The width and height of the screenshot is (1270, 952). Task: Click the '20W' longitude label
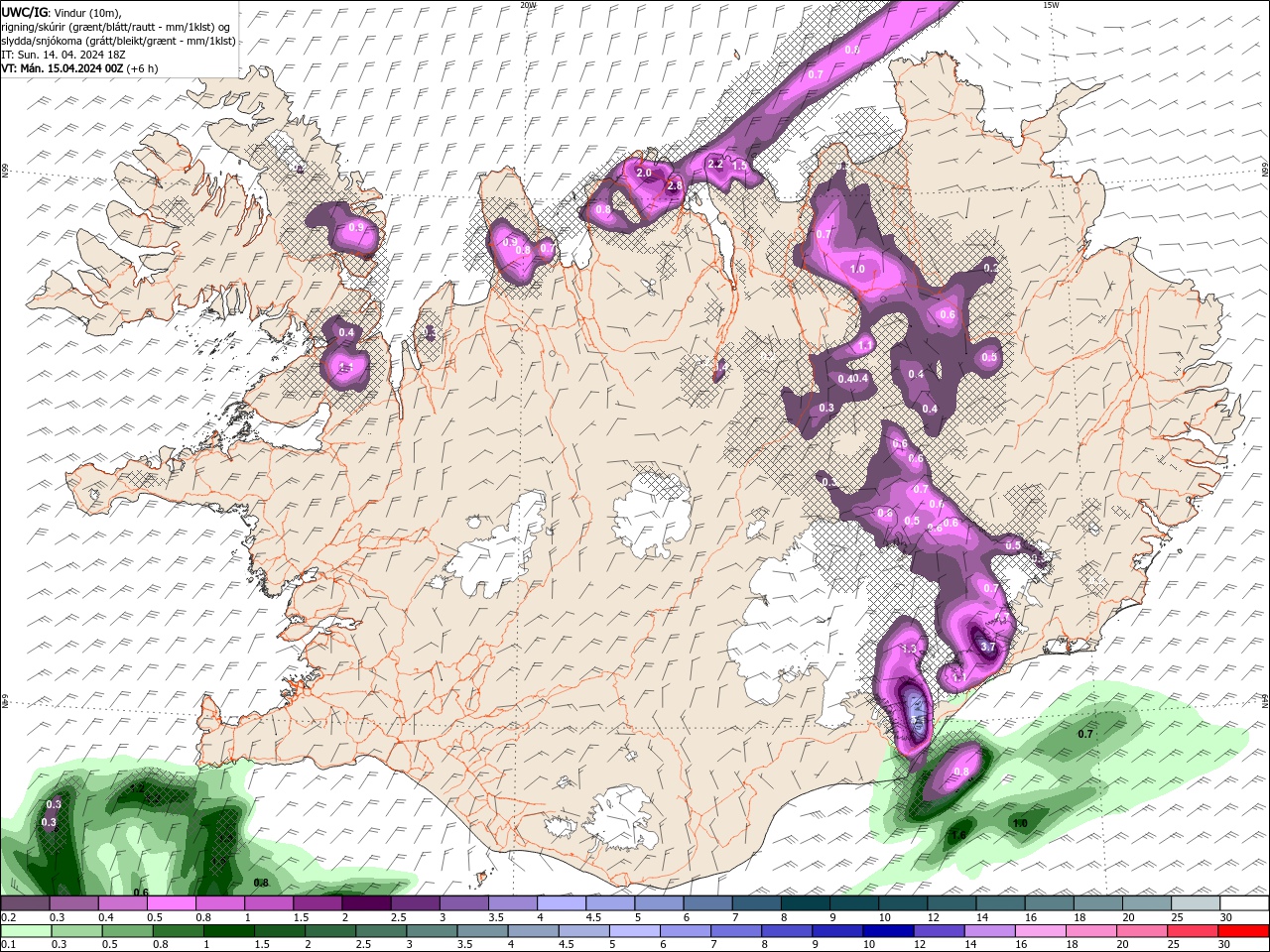(x=528, y=5)
